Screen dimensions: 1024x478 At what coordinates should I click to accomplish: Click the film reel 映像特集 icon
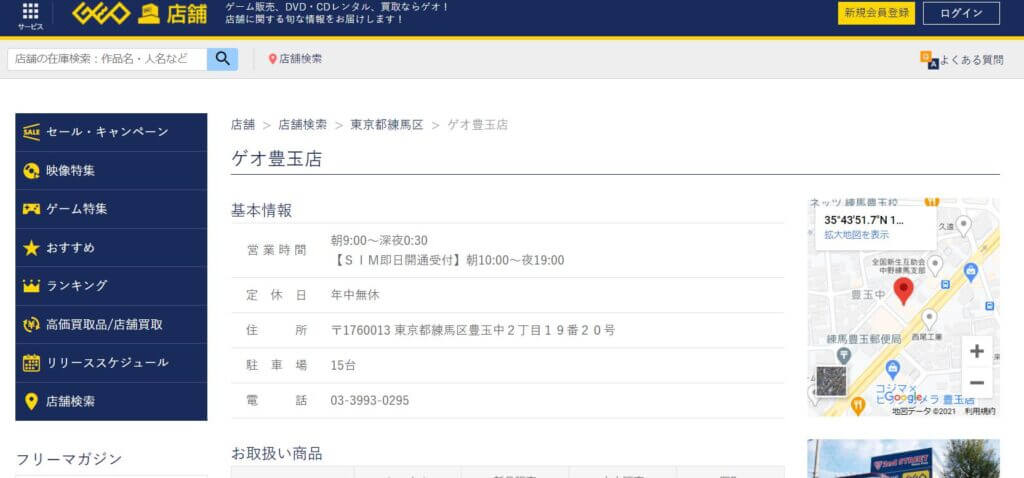click(x=31, y=171)
